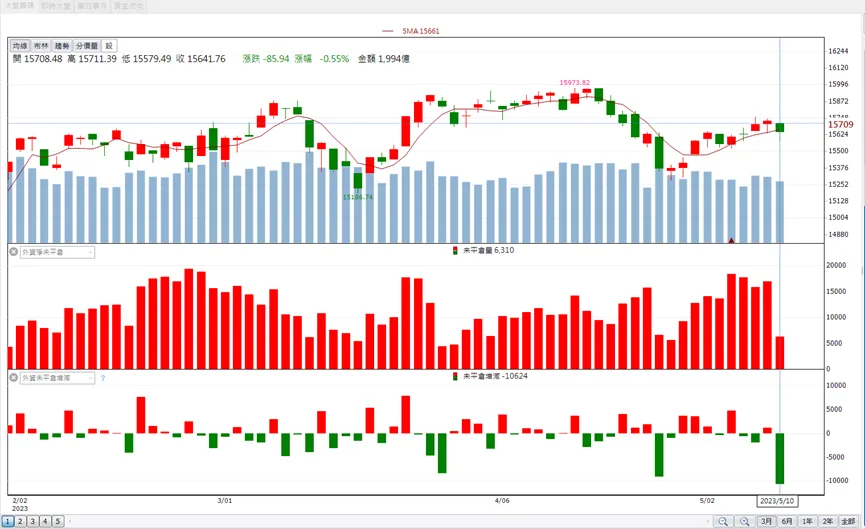The image size is (865, 529).
Task: Click the 5MA 15661 legend entry
Action: point(411,31)
